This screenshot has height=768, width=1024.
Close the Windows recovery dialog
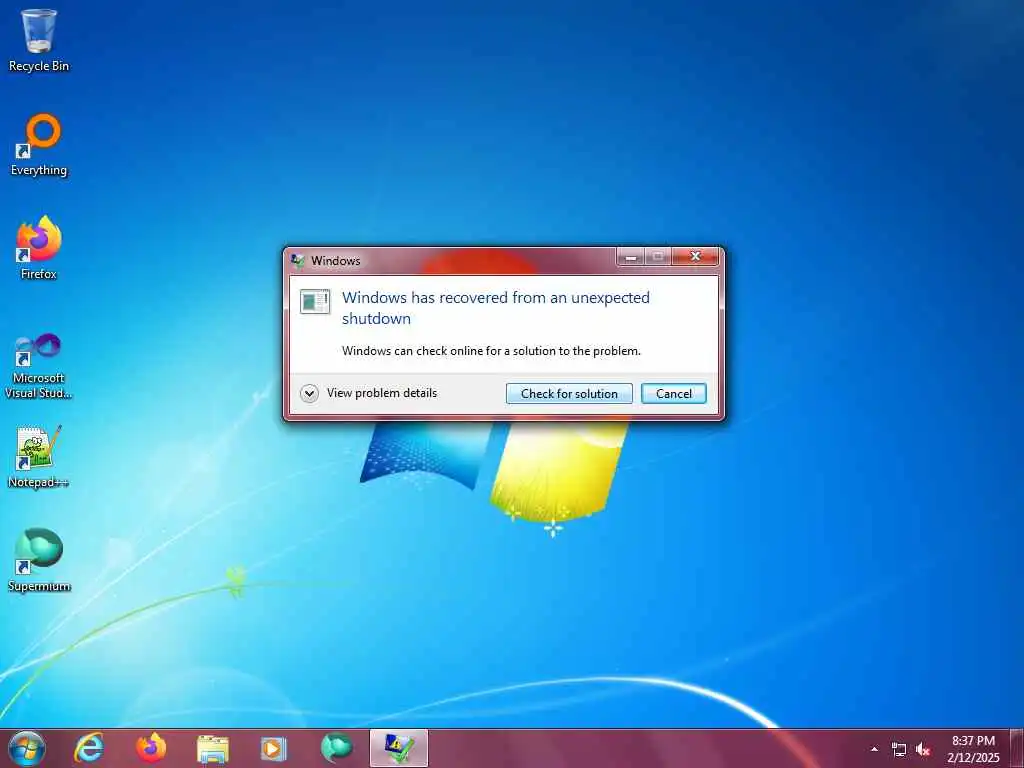[696, 257]
